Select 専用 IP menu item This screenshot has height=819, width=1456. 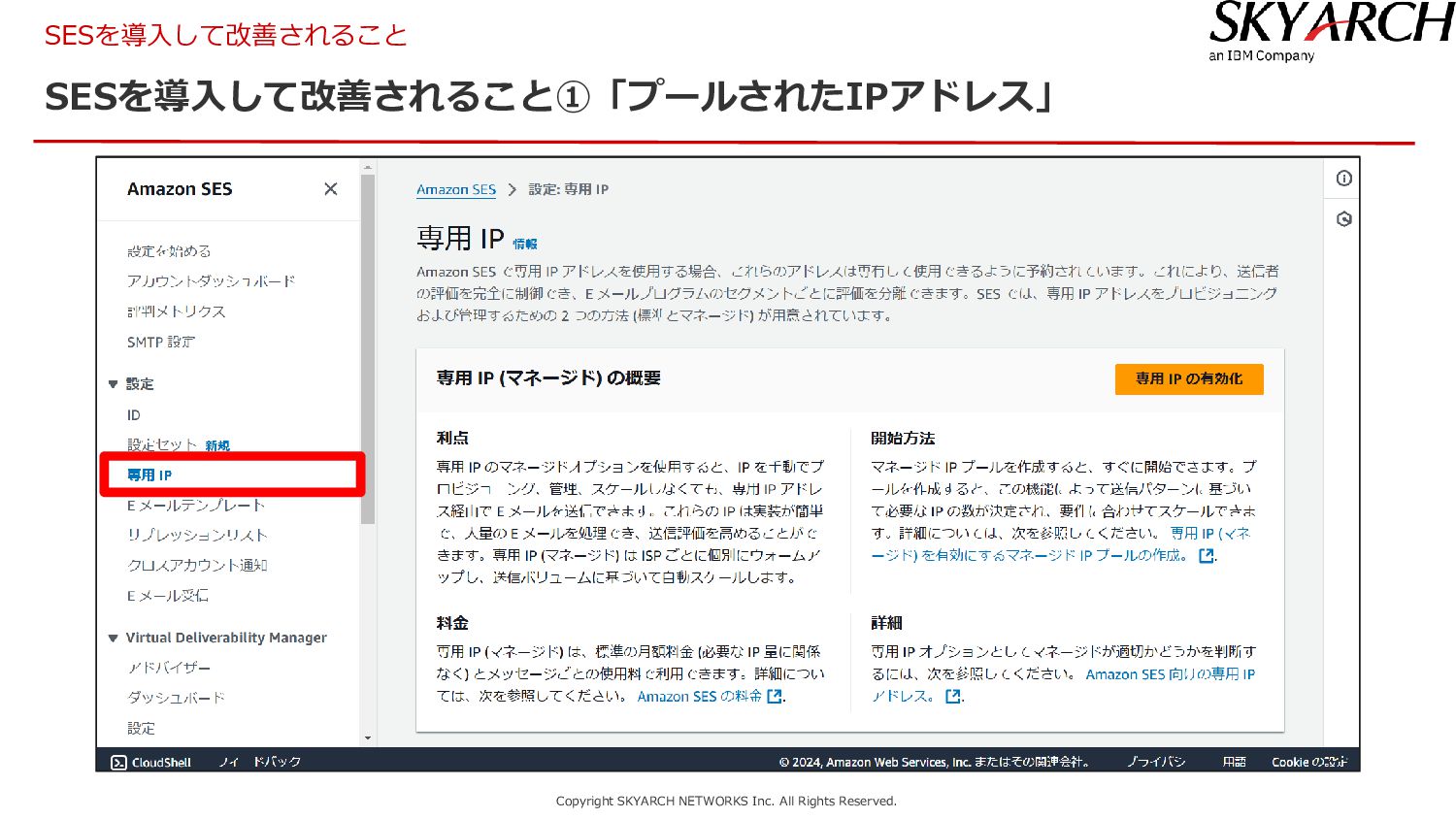(x=149, y=475)
